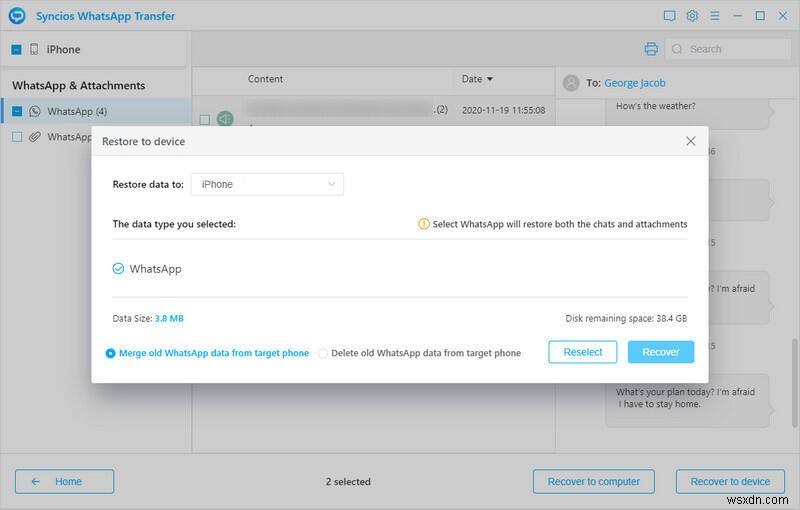Click Recover to device button
The image size is (800, 510).
pos(730,481)
